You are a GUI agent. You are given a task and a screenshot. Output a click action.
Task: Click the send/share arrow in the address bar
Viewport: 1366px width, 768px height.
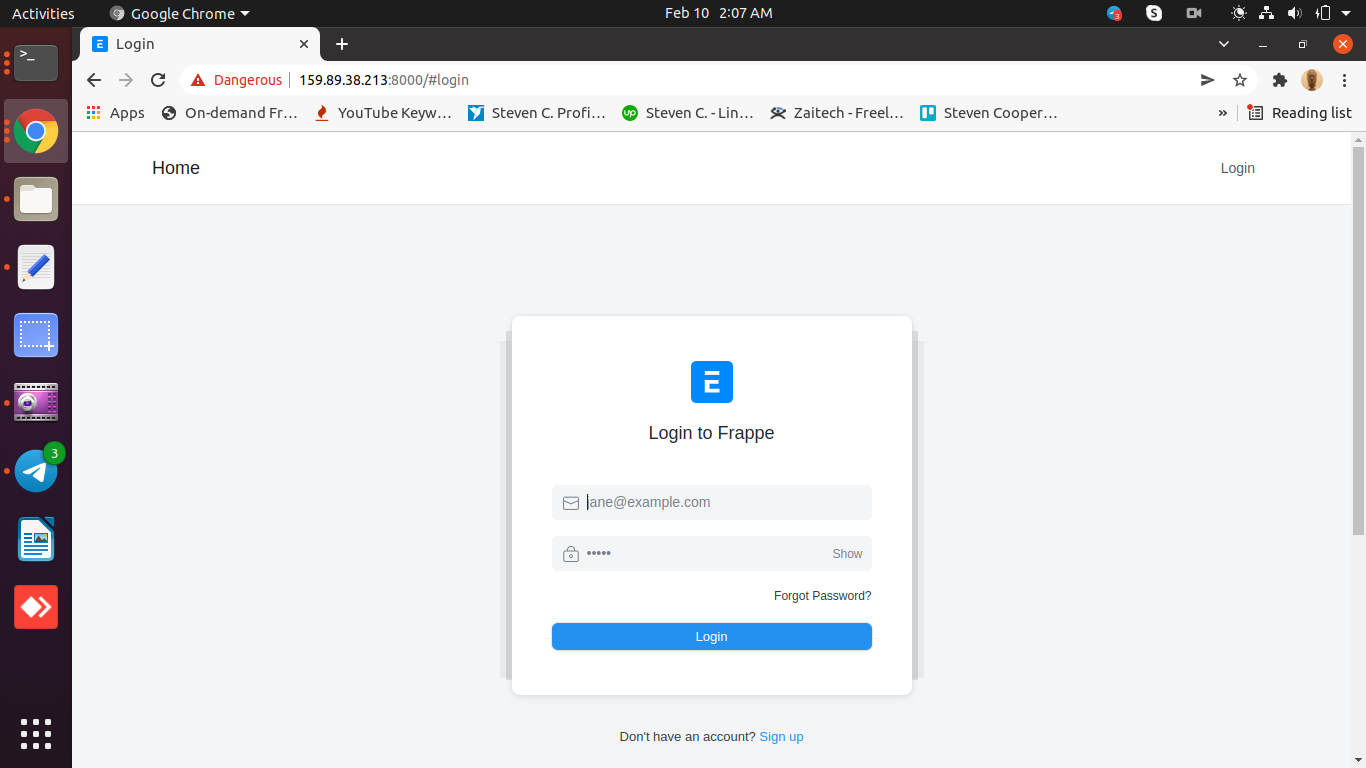[1207, 80]
